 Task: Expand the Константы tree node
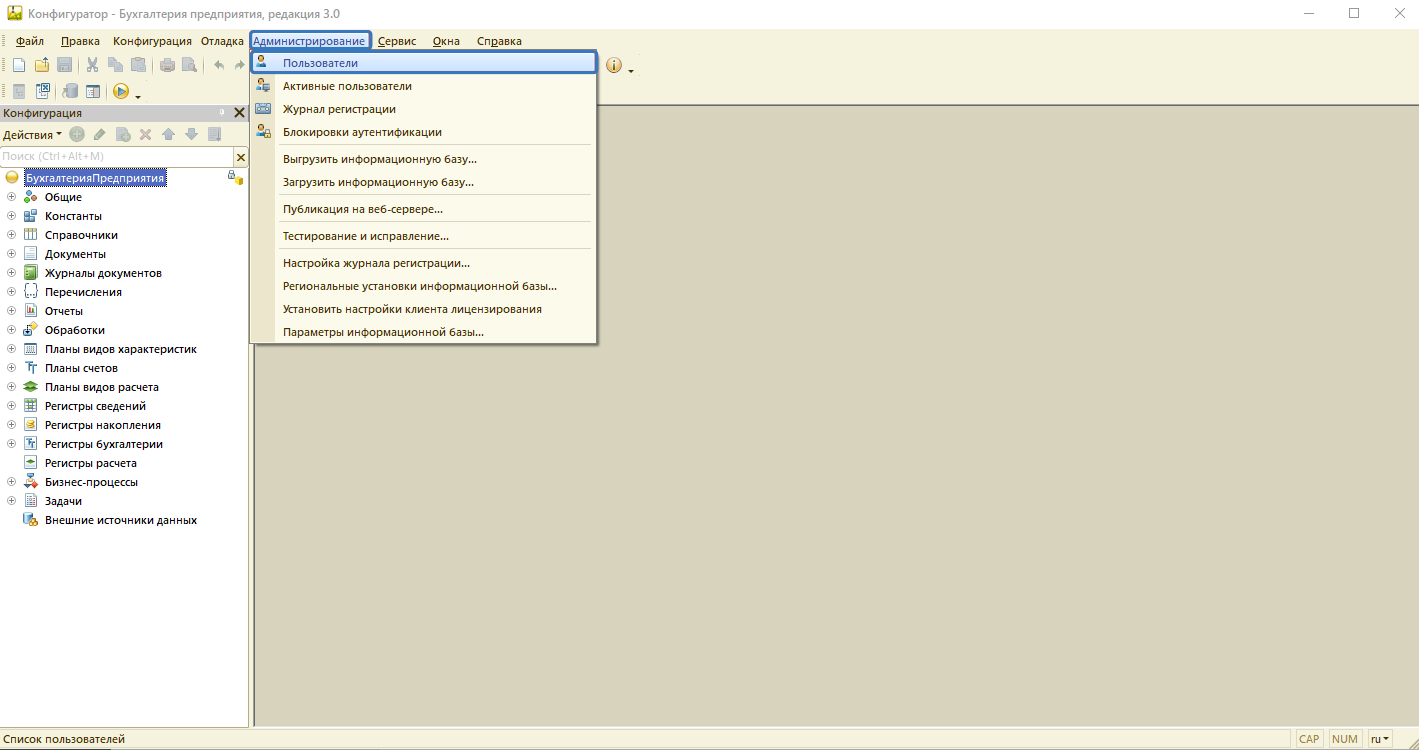tap(12, 216)
